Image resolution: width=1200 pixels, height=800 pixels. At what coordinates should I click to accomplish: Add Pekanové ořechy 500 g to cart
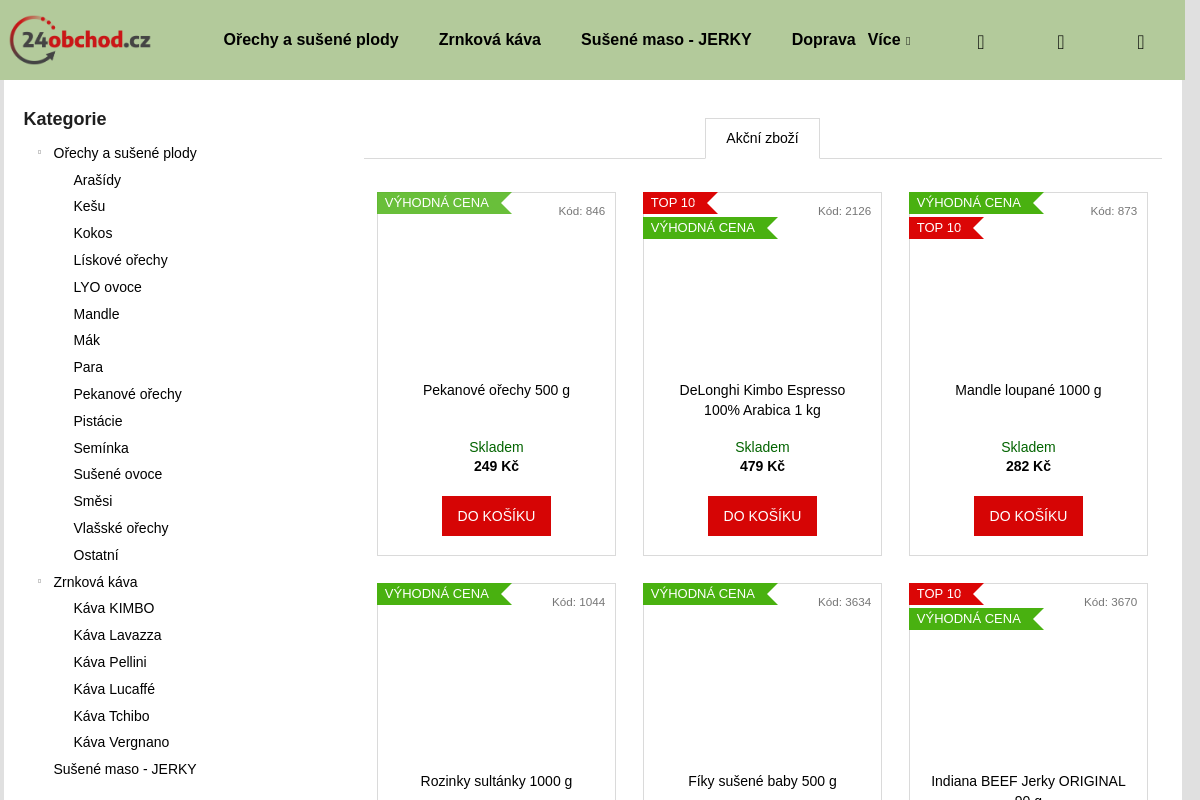(x=496, y=516)
